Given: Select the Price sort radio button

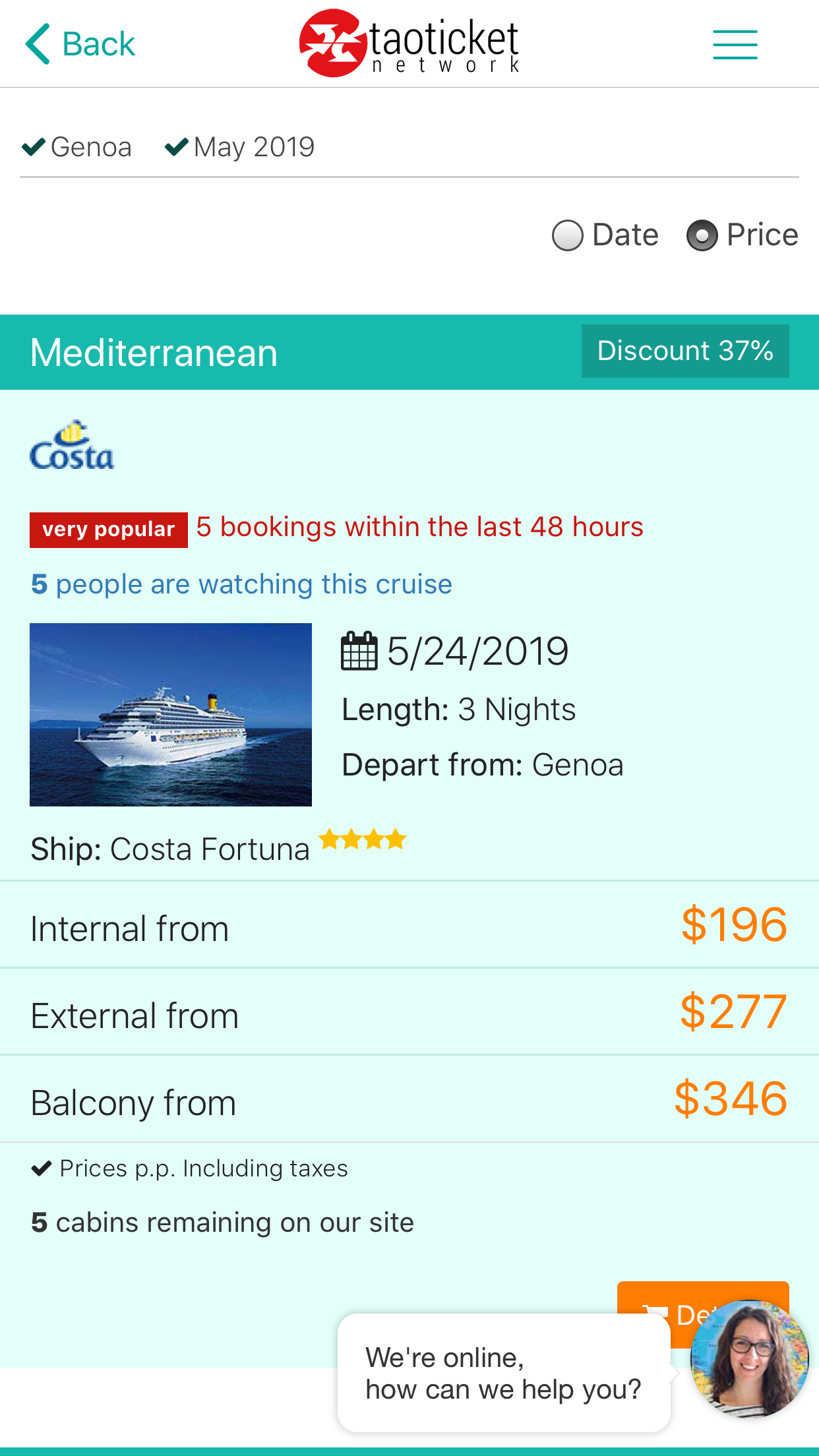Looking at the screenshot, I should coord(702,235).
